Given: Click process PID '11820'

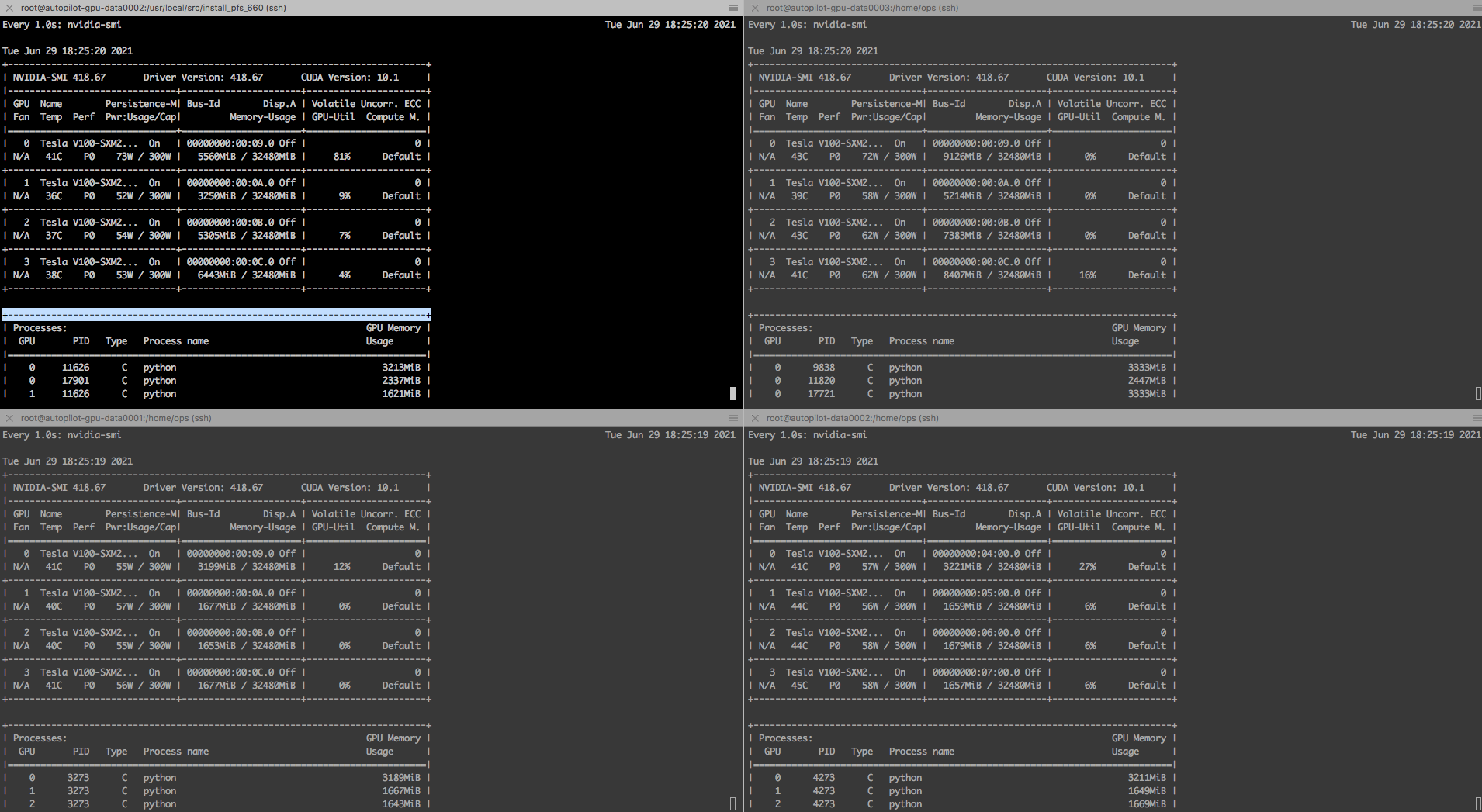Looking at the screenshot, I should 821,381.
